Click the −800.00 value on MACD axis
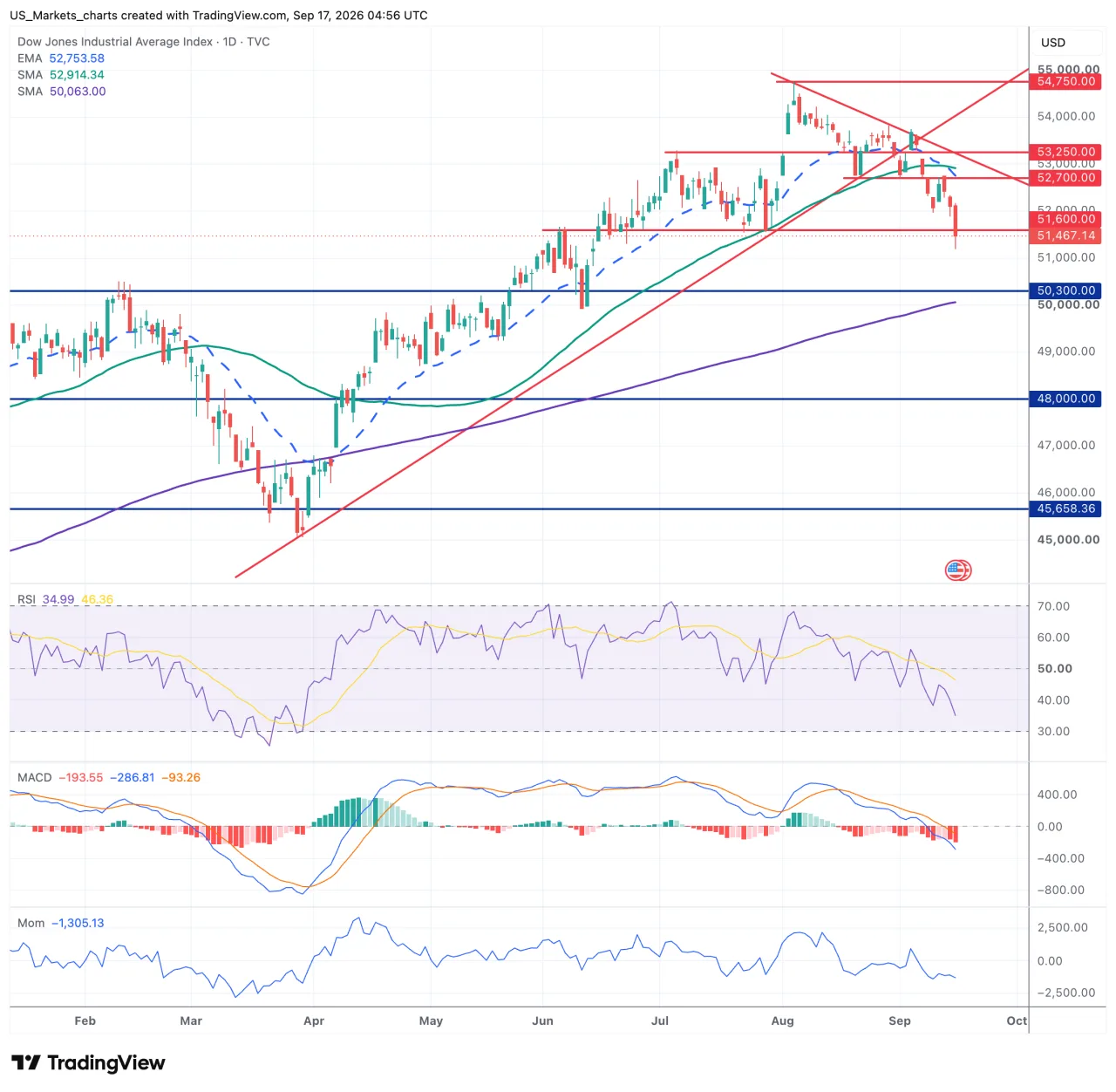Image resolution: width=1116 pixels, height=1092 pixels. click(x=1060, y=890)
